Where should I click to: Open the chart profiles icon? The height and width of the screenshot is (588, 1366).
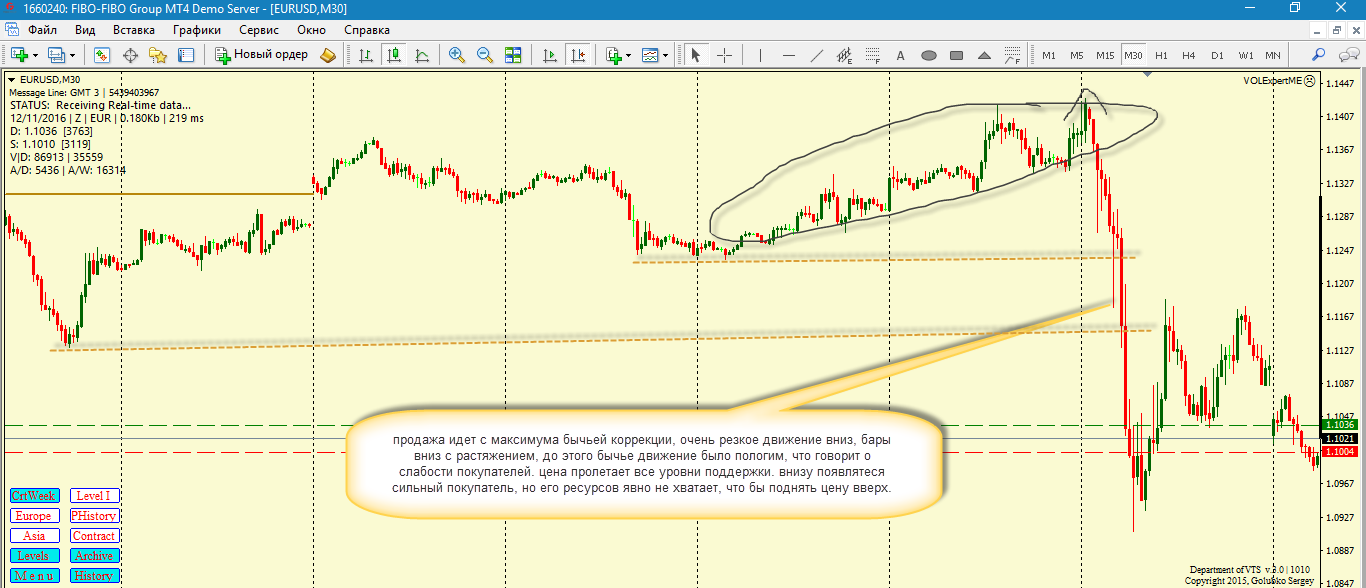coord(55,55)
